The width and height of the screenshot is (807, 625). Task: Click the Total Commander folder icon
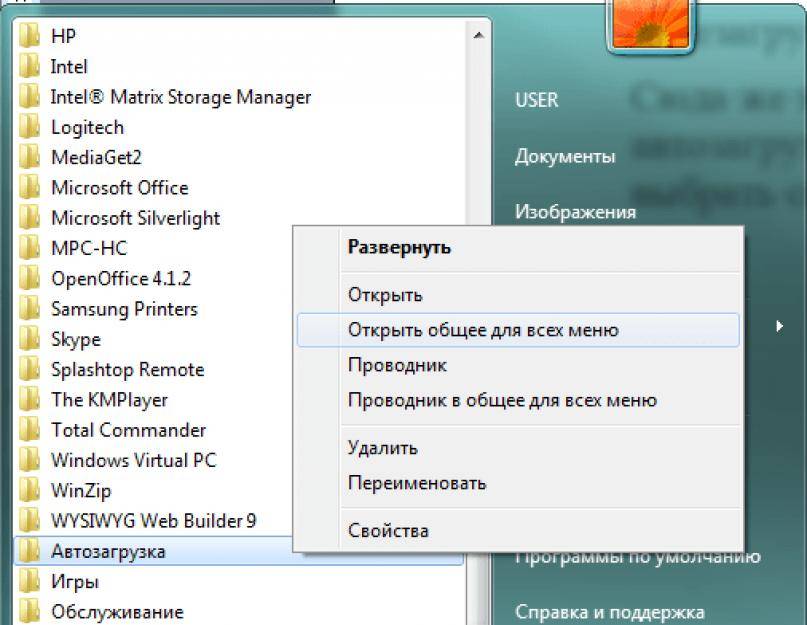pos(29,430)
